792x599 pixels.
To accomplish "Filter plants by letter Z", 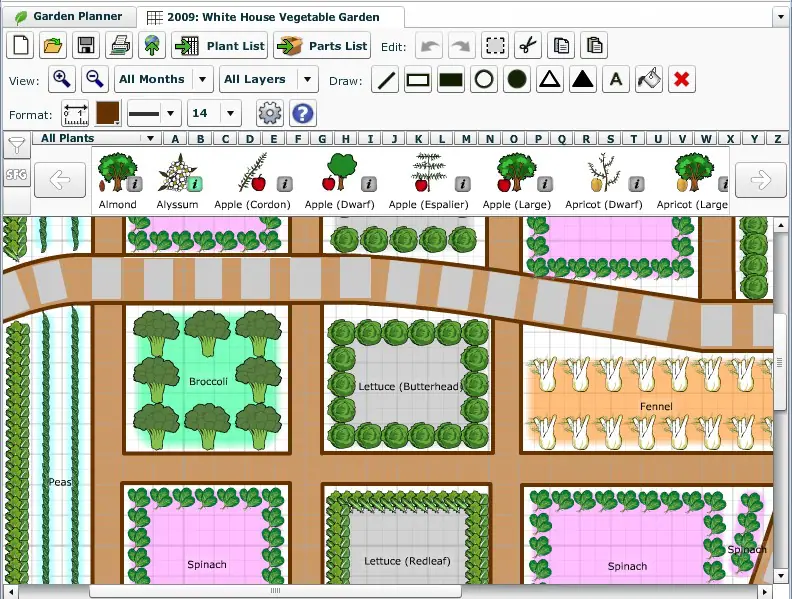I will coord(778,138).
